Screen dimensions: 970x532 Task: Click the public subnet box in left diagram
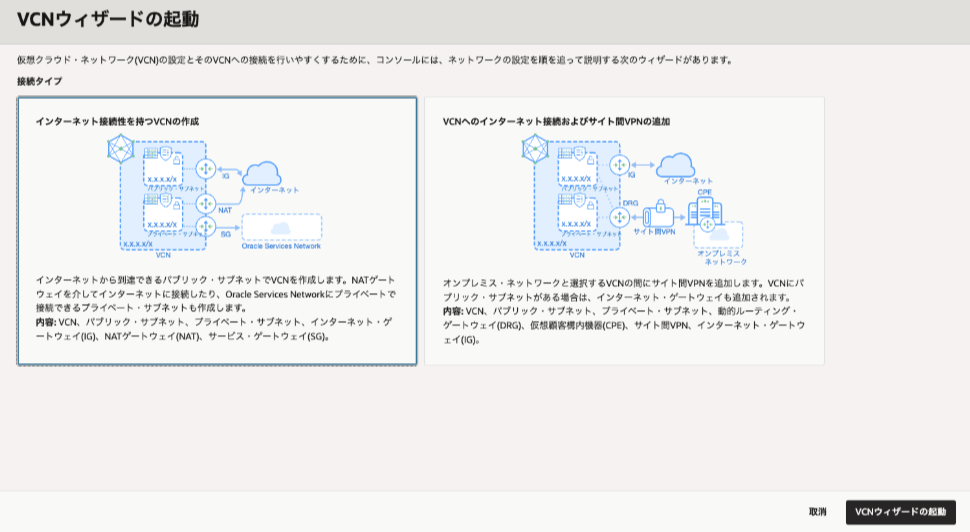(x=163, y=168)
